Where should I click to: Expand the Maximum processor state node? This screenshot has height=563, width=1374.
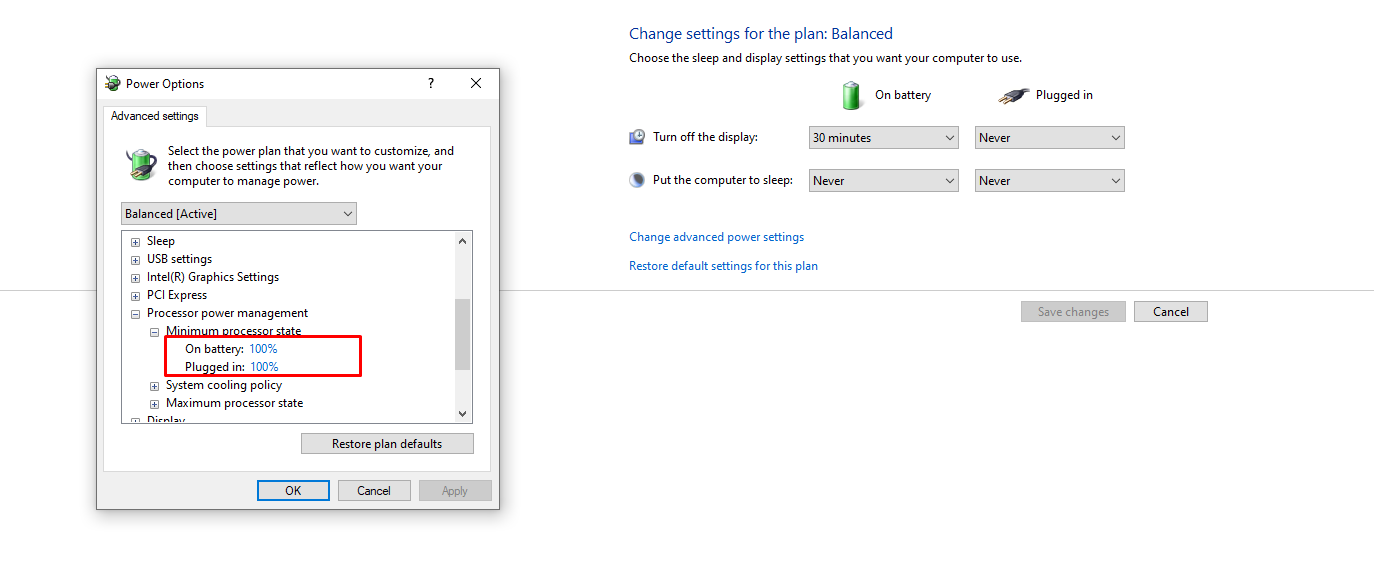154,404
